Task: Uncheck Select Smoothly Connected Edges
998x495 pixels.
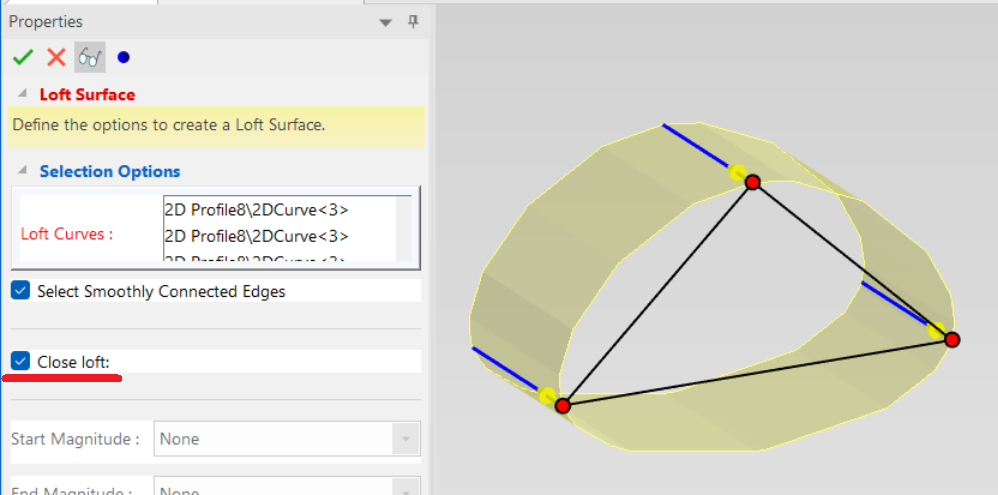Action: pyautogui.click(x=20, y=291)
